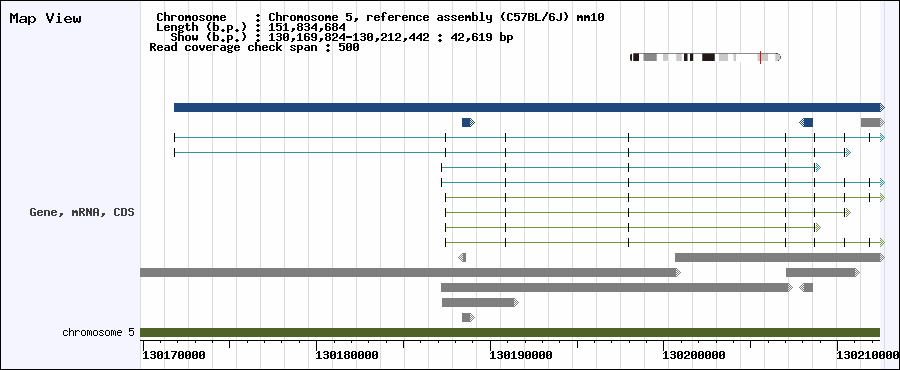Viewport: 900px width, 370px height.
Task: Click the Gene, mRNA, CDS track label
Action: [82, 212]
